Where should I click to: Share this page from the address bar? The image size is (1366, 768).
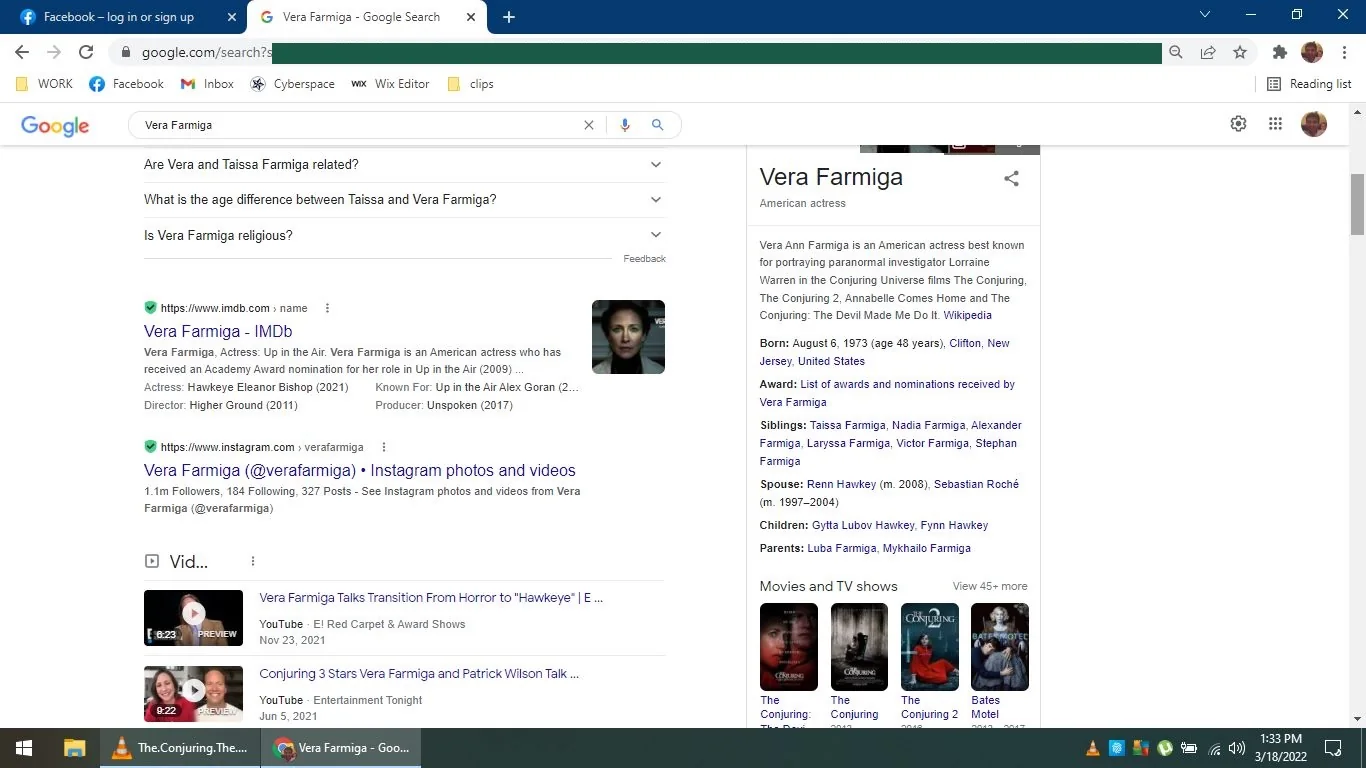coord(1208,52)
